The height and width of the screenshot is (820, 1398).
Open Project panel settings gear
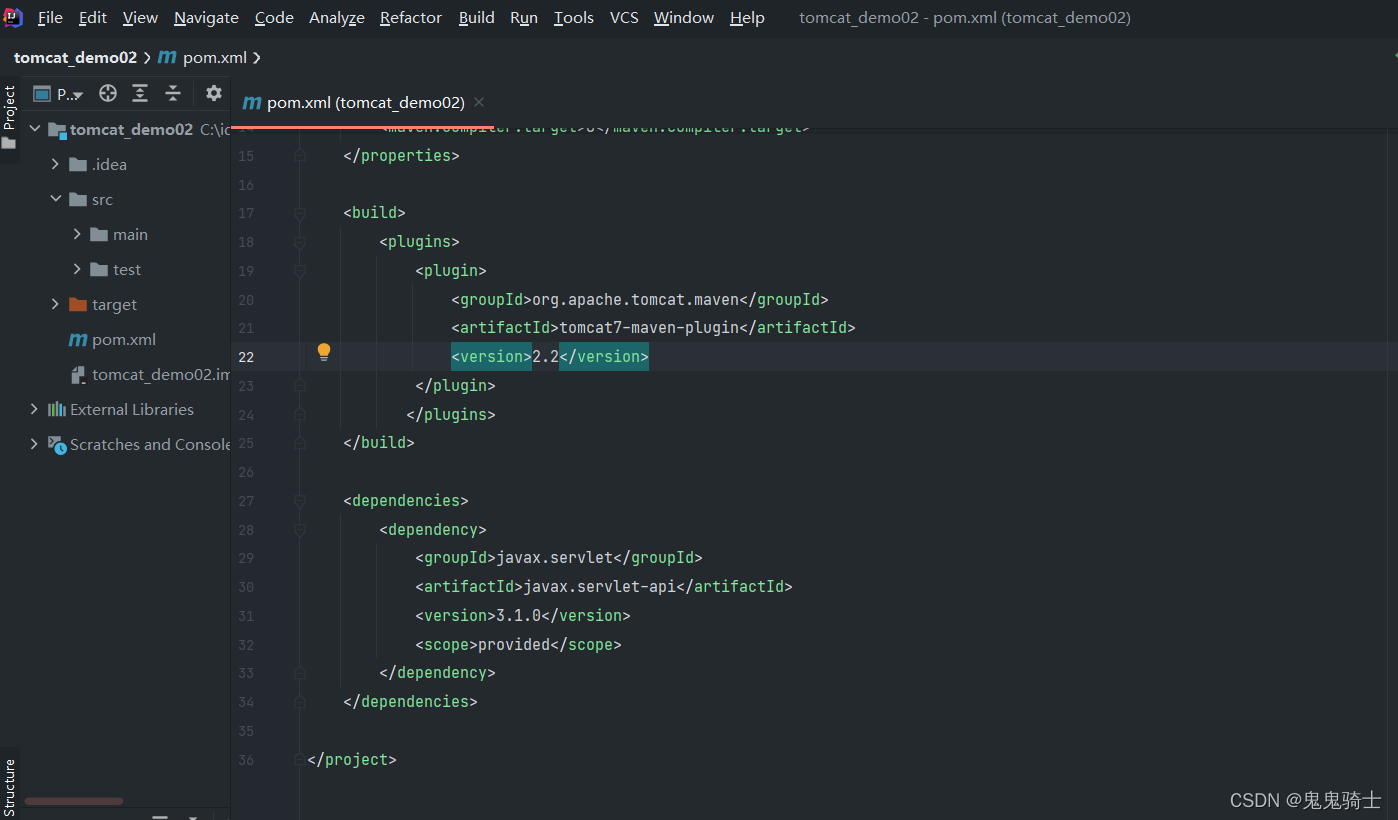point(213,93)
